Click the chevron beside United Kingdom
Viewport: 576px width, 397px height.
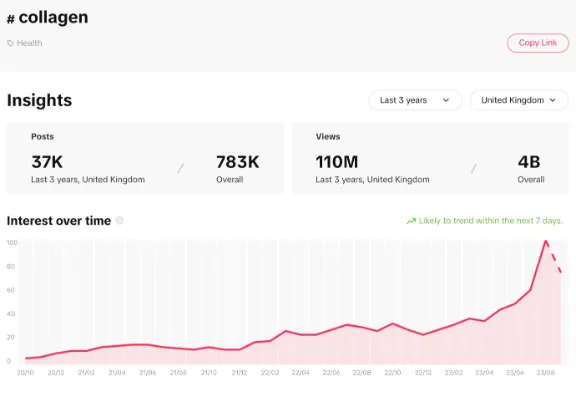point(552,100)
